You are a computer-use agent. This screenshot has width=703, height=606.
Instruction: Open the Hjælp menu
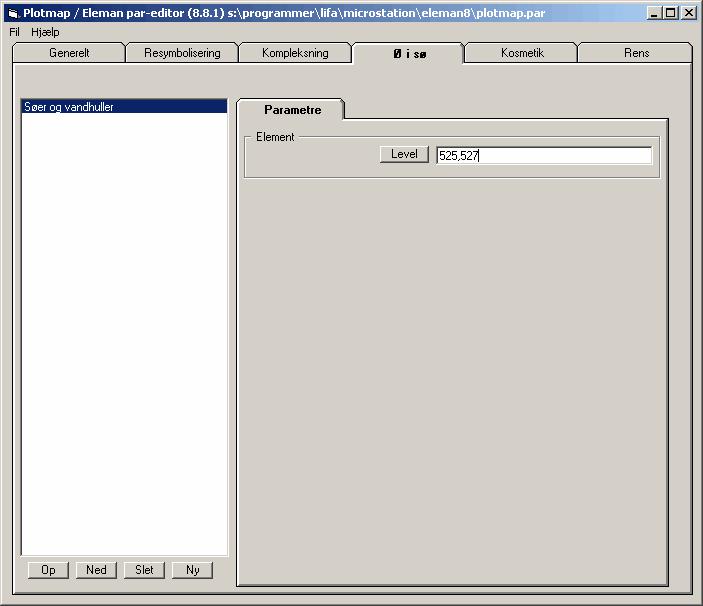point(45,32)
